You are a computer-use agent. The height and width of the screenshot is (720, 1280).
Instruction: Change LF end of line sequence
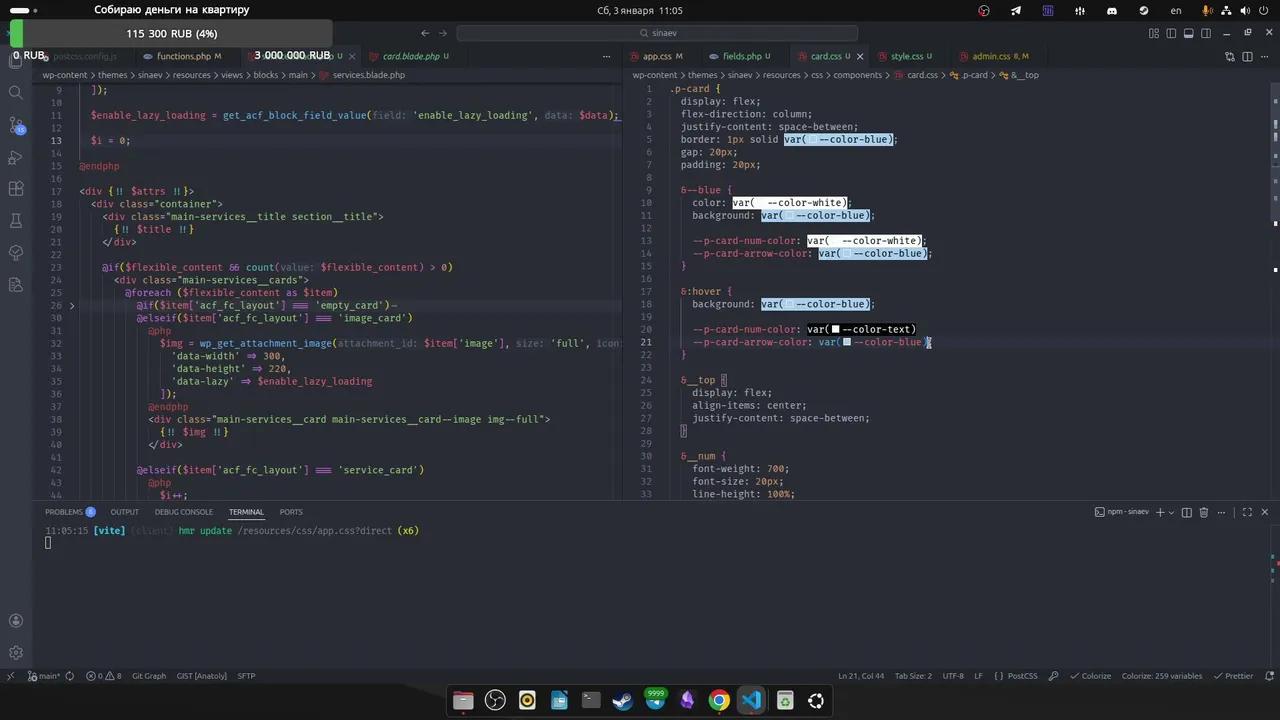(979, 676)
